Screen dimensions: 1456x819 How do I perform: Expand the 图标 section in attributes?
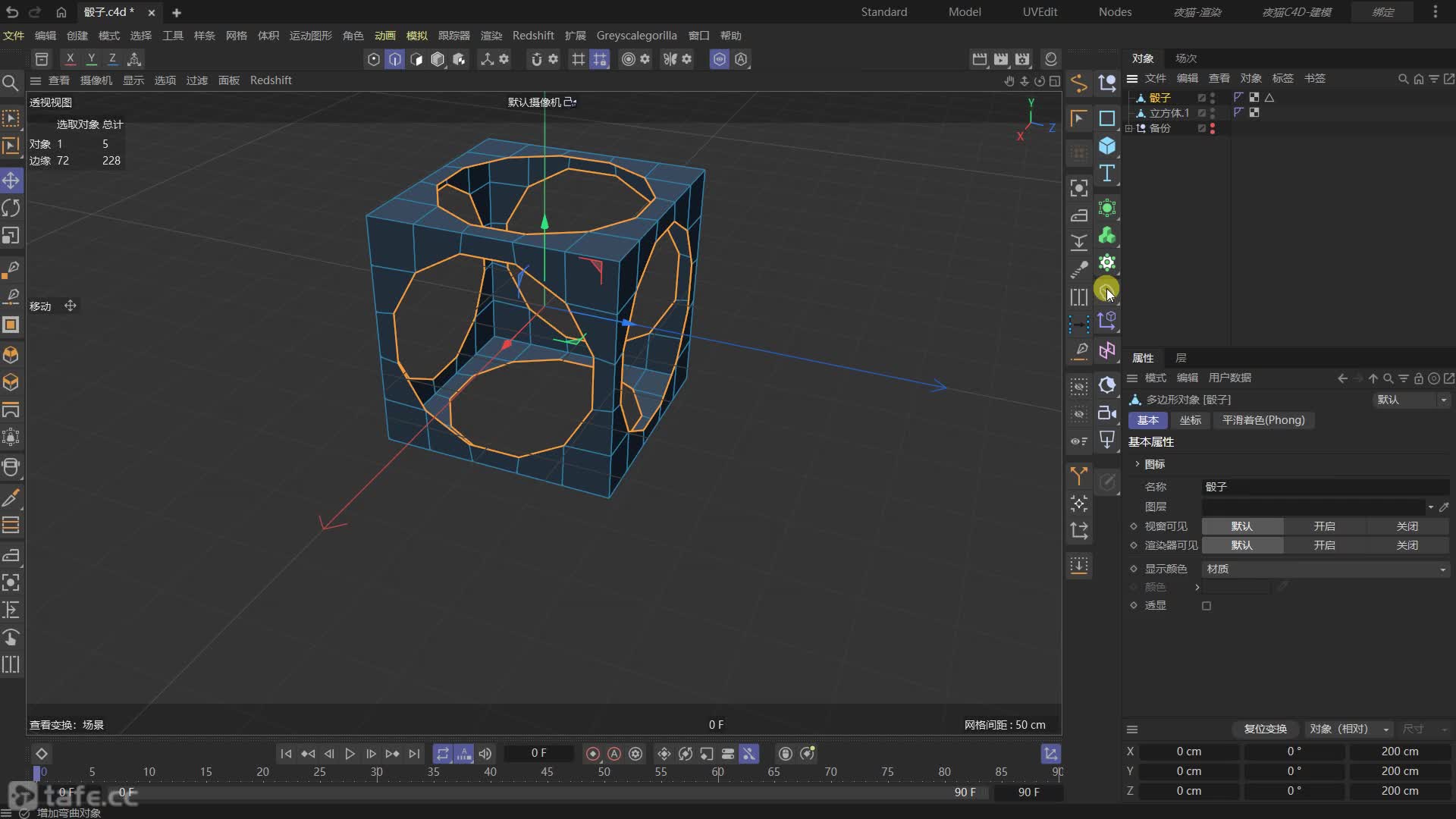pos(1137,464)
